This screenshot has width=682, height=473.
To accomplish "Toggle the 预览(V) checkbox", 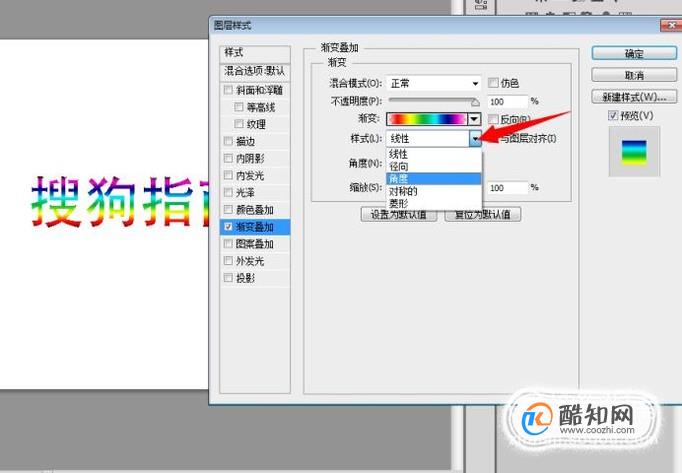I will coord(613,116).
